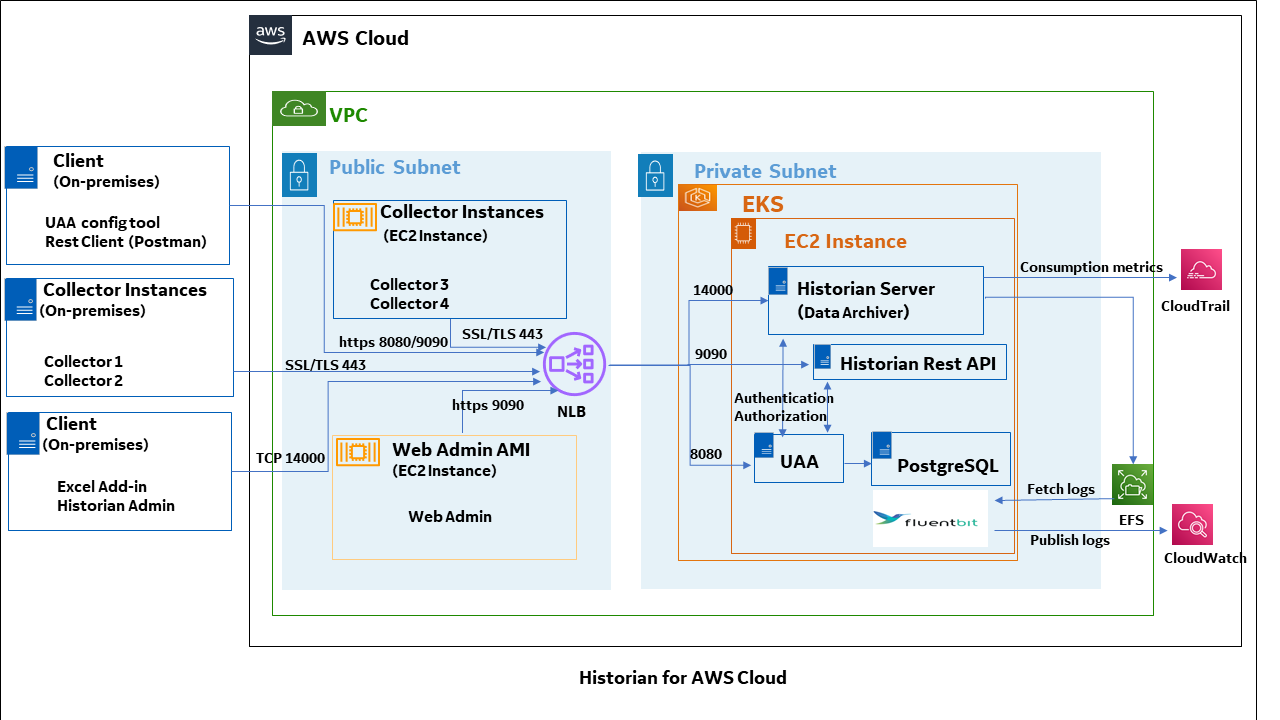The image size is (1280, 720).
Task: Click the Private Subnet lock icon
Action: 655,174
